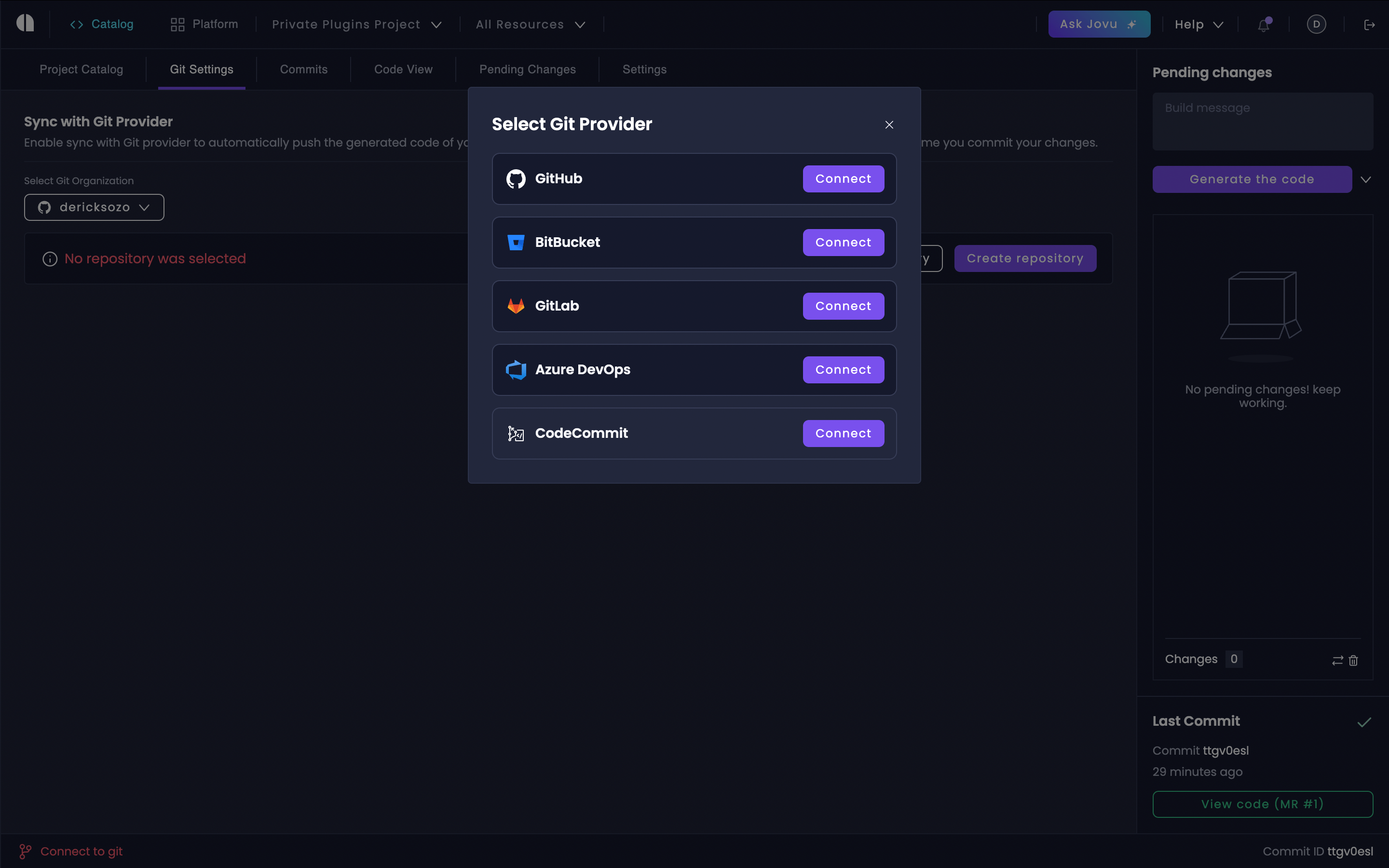Open the dericksozo organization dropdown
This screenshot has width=1389, height=868.
[94, 207]
